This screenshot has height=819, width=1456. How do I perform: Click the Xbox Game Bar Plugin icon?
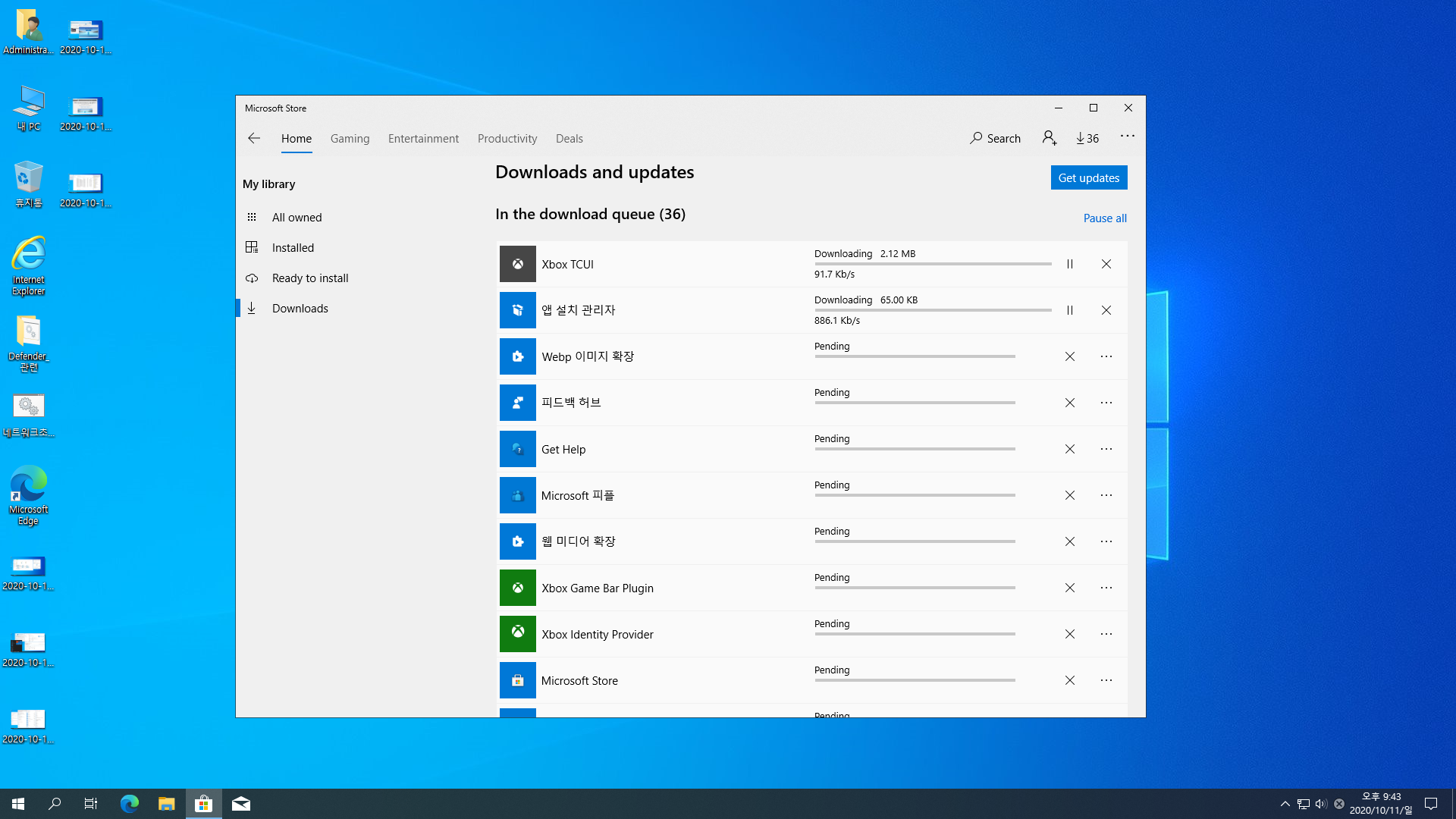pos(517,588)
